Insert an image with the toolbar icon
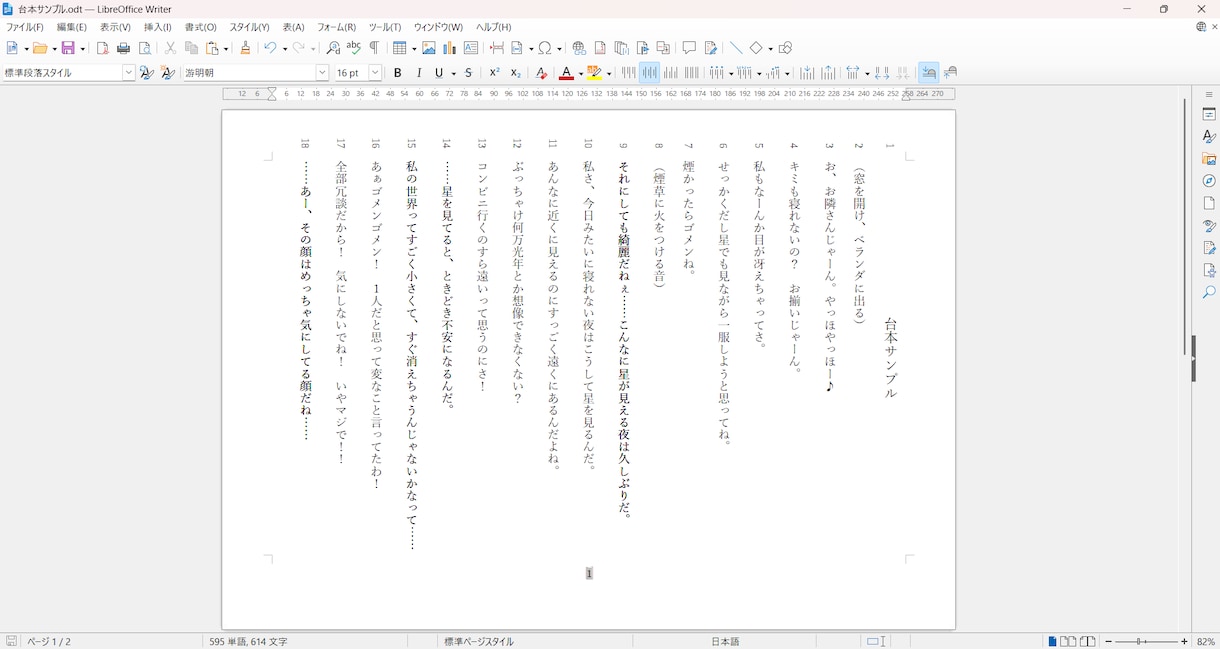Screen dimensions: 1220x649 pyautogui.click(x=429, y=48)
